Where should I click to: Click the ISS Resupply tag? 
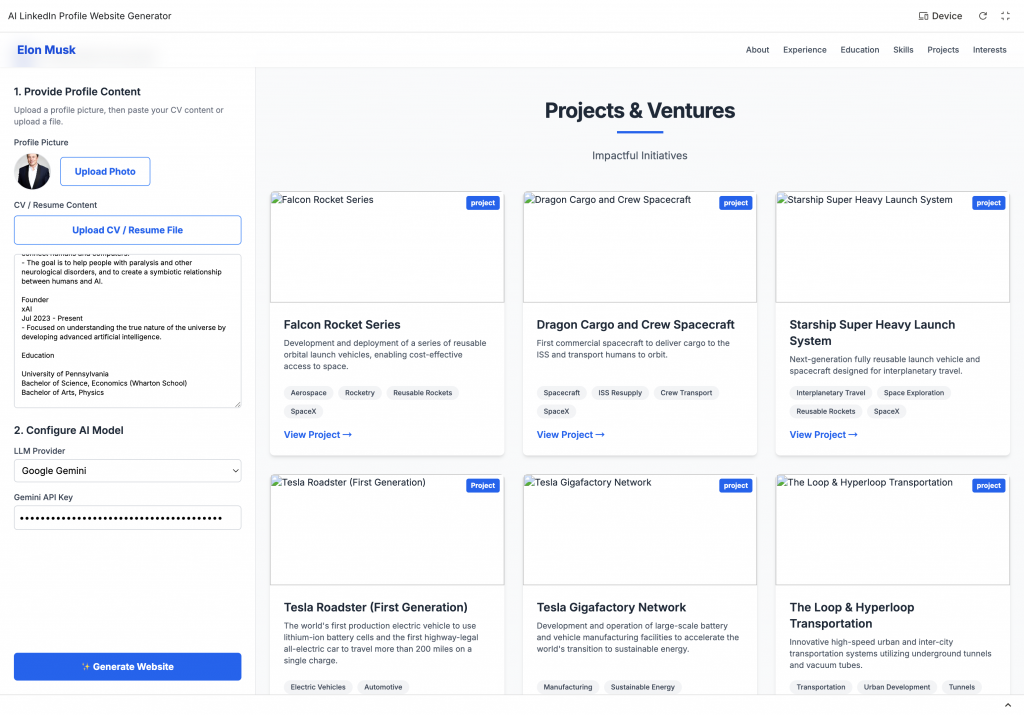click(x=620, y=393)
